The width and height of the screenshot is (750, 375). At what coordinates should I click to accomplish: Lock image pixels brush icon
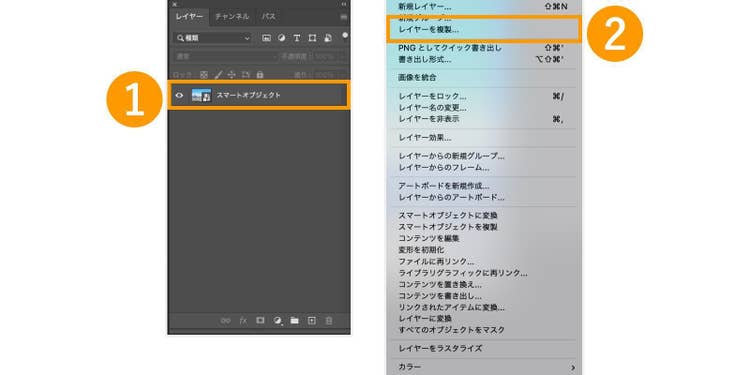point(218,75)
